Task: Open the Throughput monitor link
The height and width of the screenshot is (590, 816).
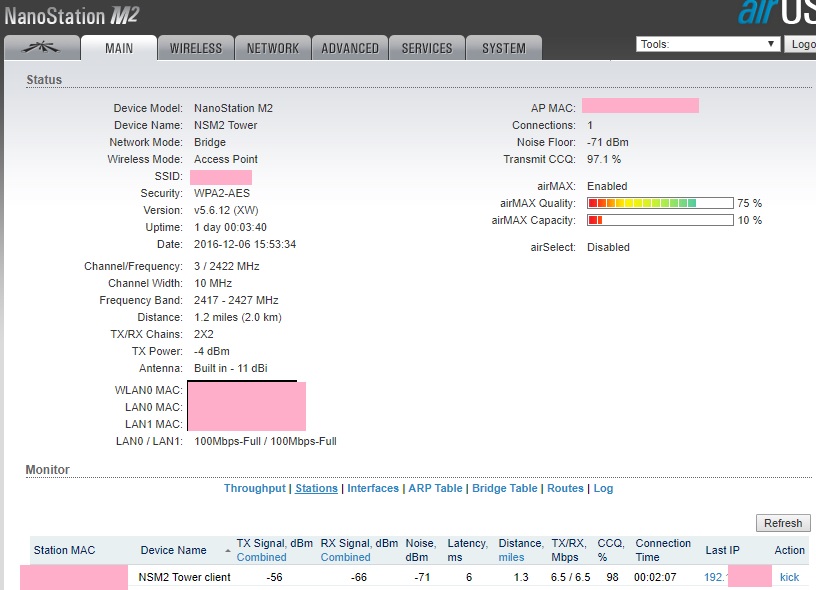Action: click(254, 488)
